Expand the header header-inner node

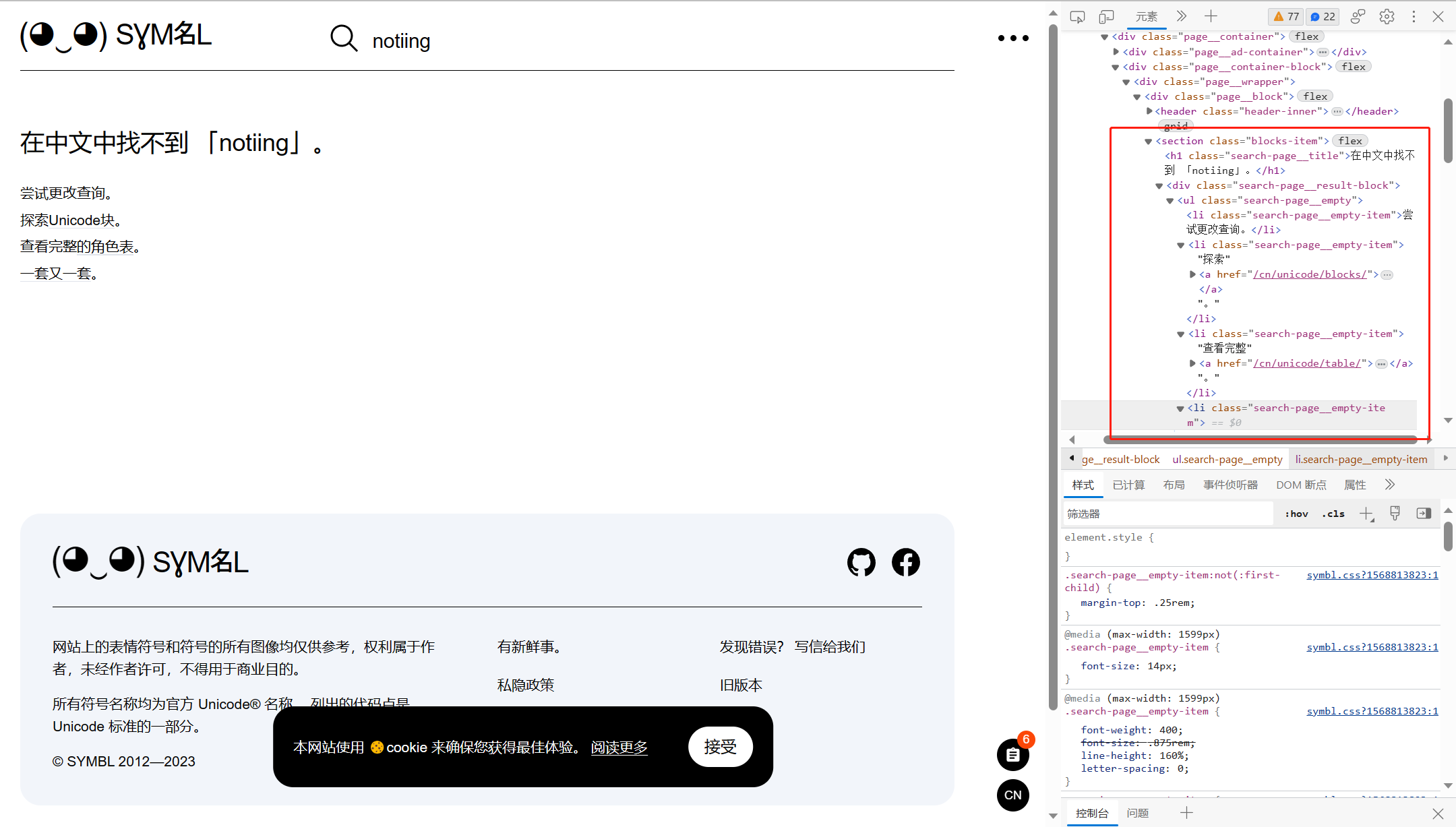1149,111
